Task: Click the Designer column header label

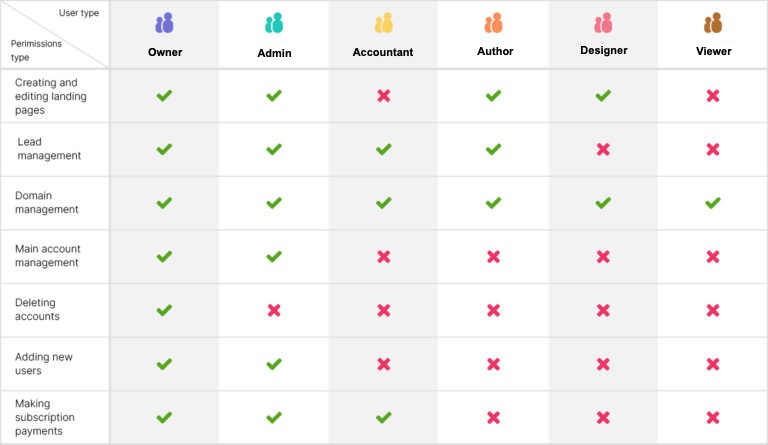Action: pos(603,48)
